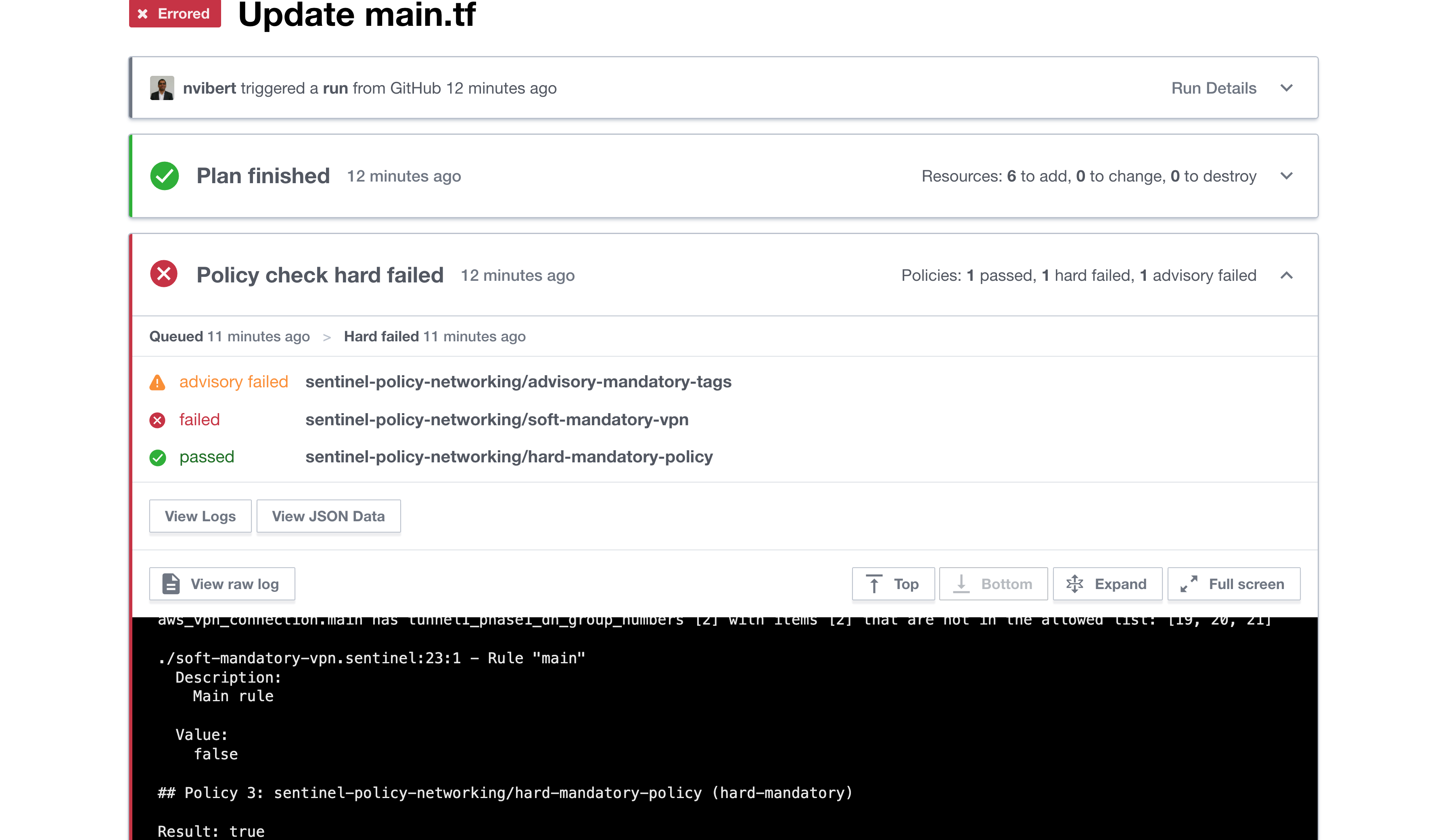This screenshot has height=840, width=1446.
Task: Expand the Plan finished section chevron
Action: click(x=1287, y=176)
